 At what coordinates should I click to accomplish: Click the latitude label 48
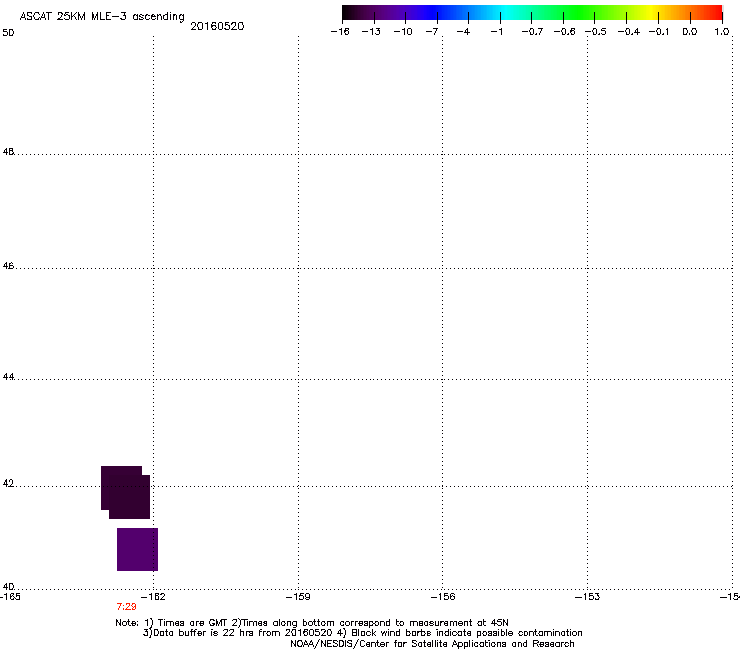pos(8,152)
